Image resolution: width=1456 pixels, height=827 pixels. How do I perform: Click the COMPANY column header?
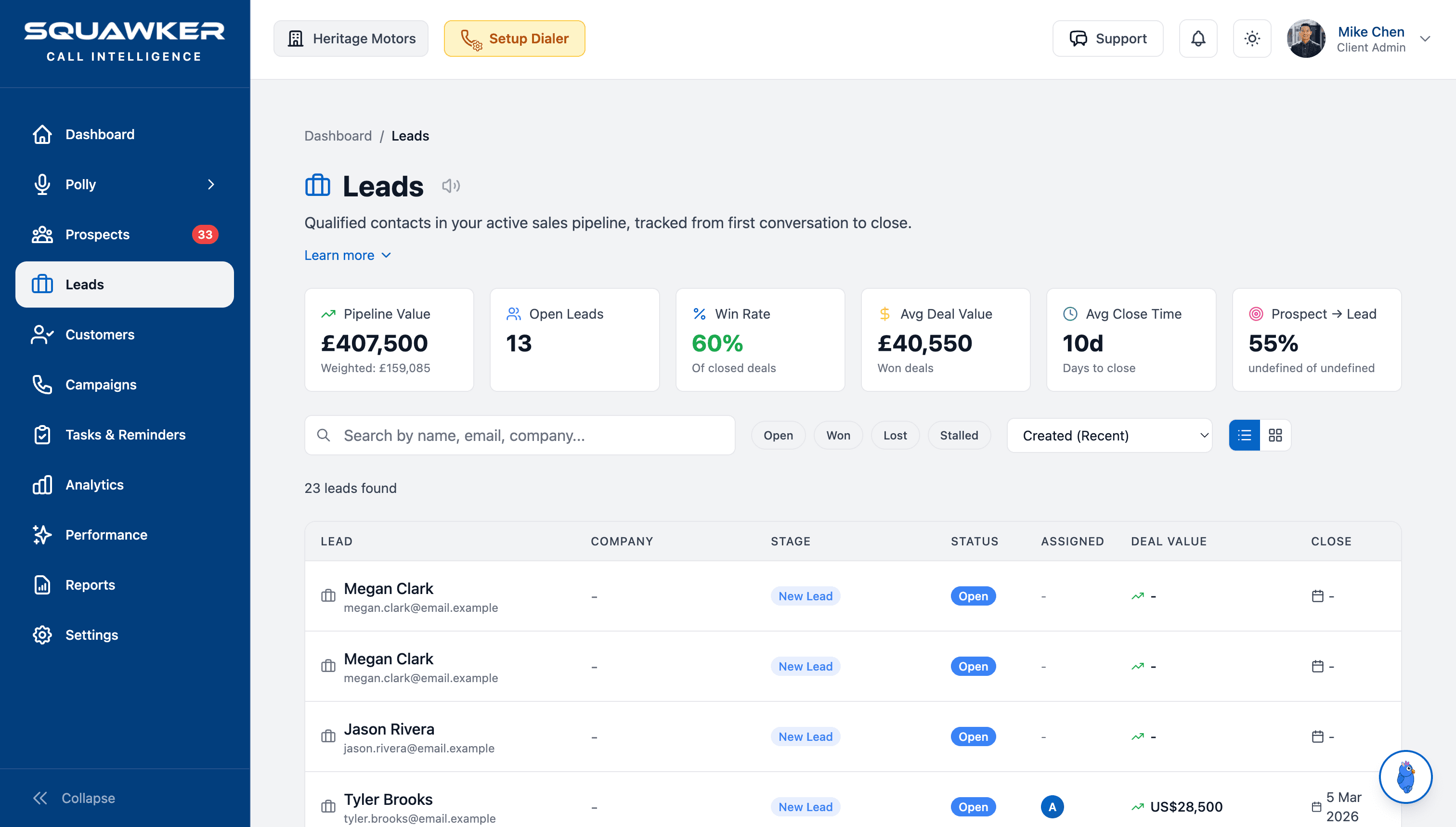pyautogui.click(x=622, y=541)
